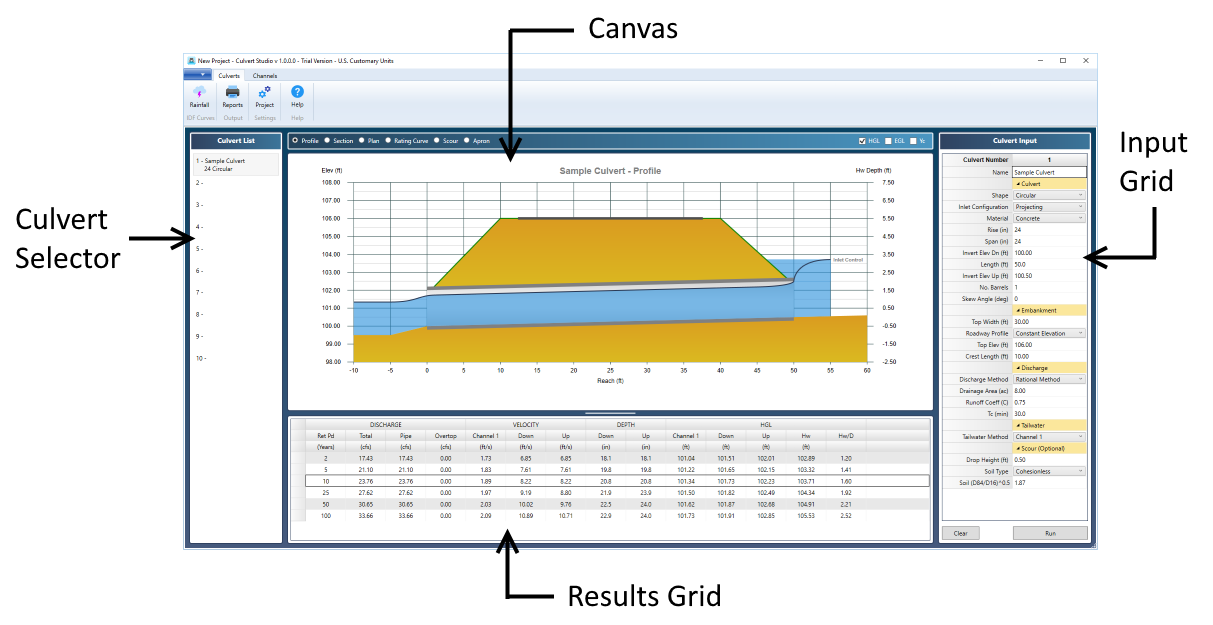The width and height of the screenshot is (1213, 625).
Task: Click the Run button
Action: point(1050,533)
